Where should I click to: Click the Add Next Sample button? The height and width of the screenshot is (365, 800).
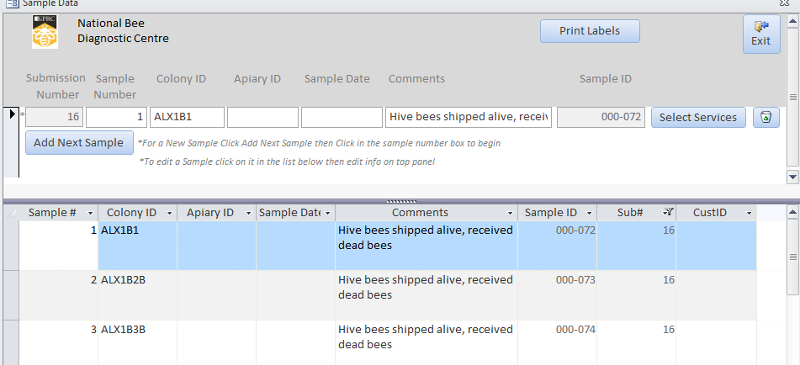tap(79, 142)
